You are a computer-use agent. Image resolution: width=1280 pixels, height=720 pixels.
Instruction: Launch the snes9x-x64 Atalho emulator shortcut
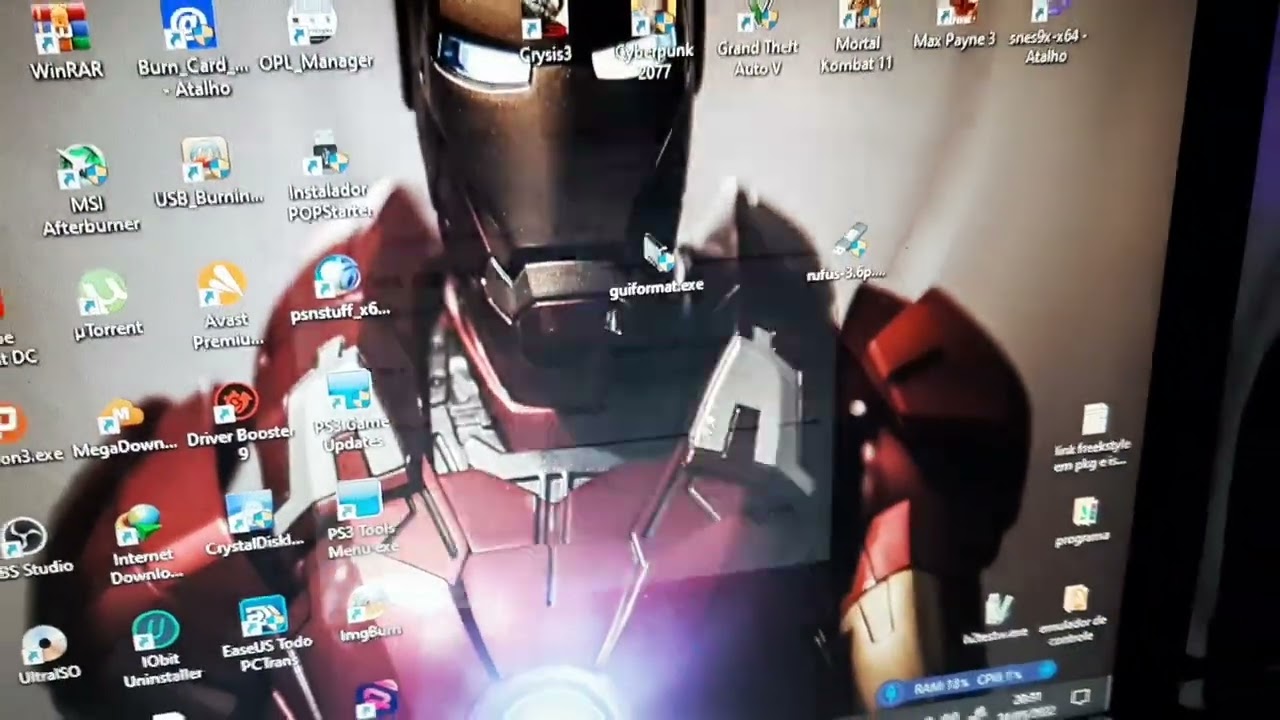(x=1046, y=32)
